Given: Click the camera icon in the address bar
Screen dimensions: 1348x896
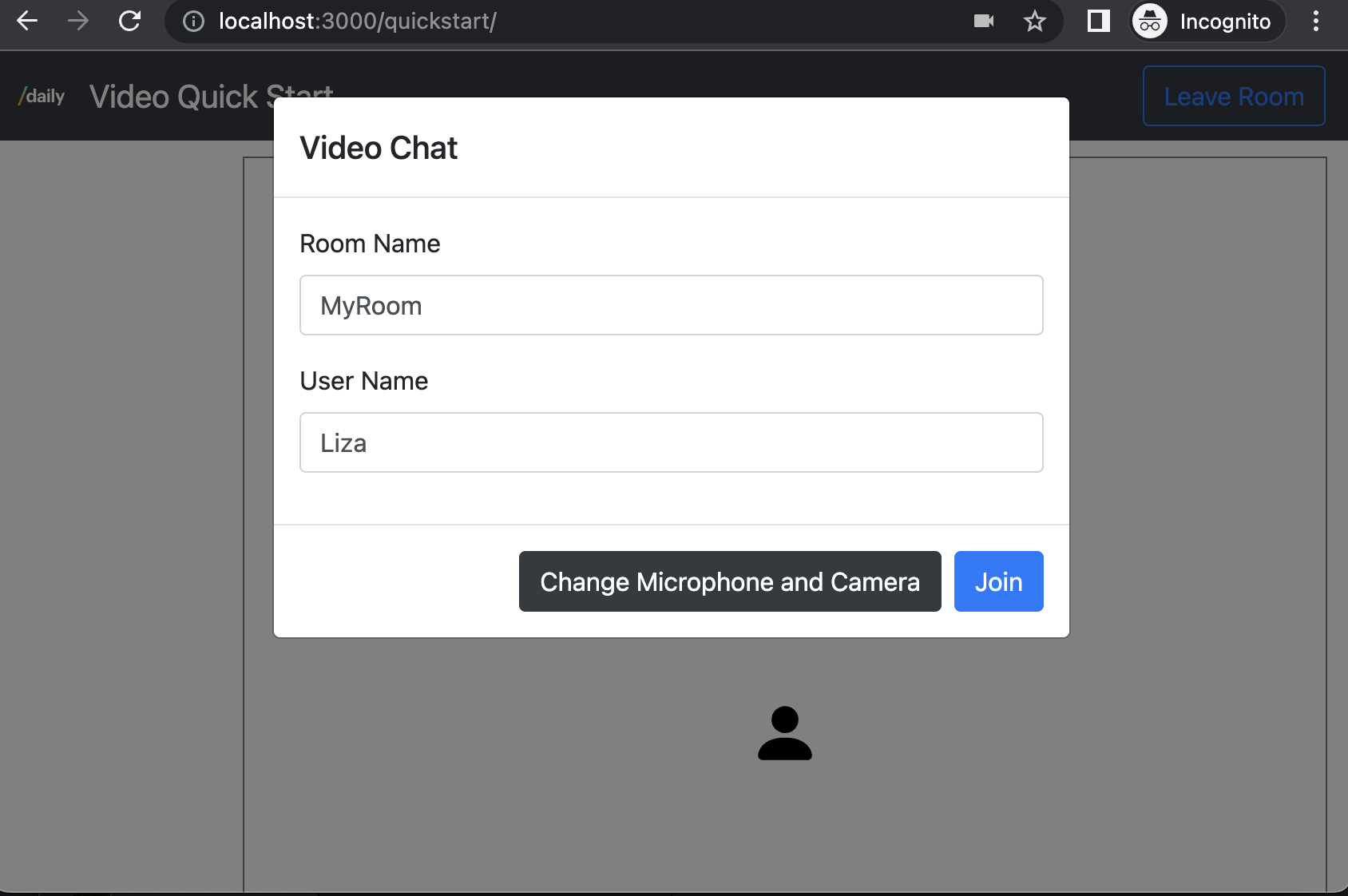Looking at the screenshot, I should 985,22.
